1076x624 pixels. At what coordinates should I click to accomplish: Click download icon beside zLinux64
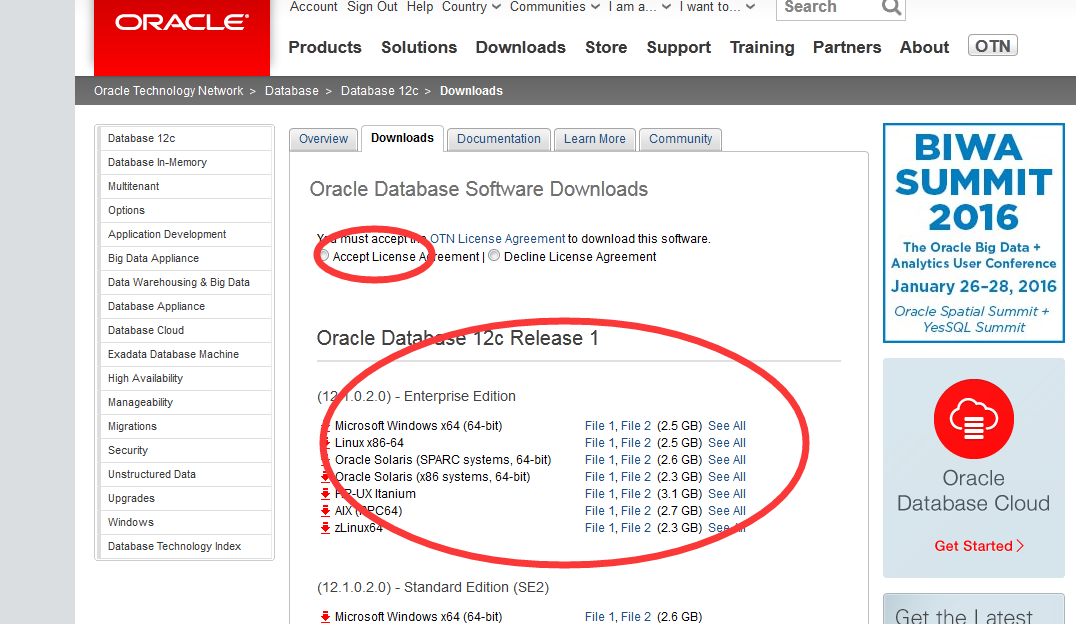325,528
